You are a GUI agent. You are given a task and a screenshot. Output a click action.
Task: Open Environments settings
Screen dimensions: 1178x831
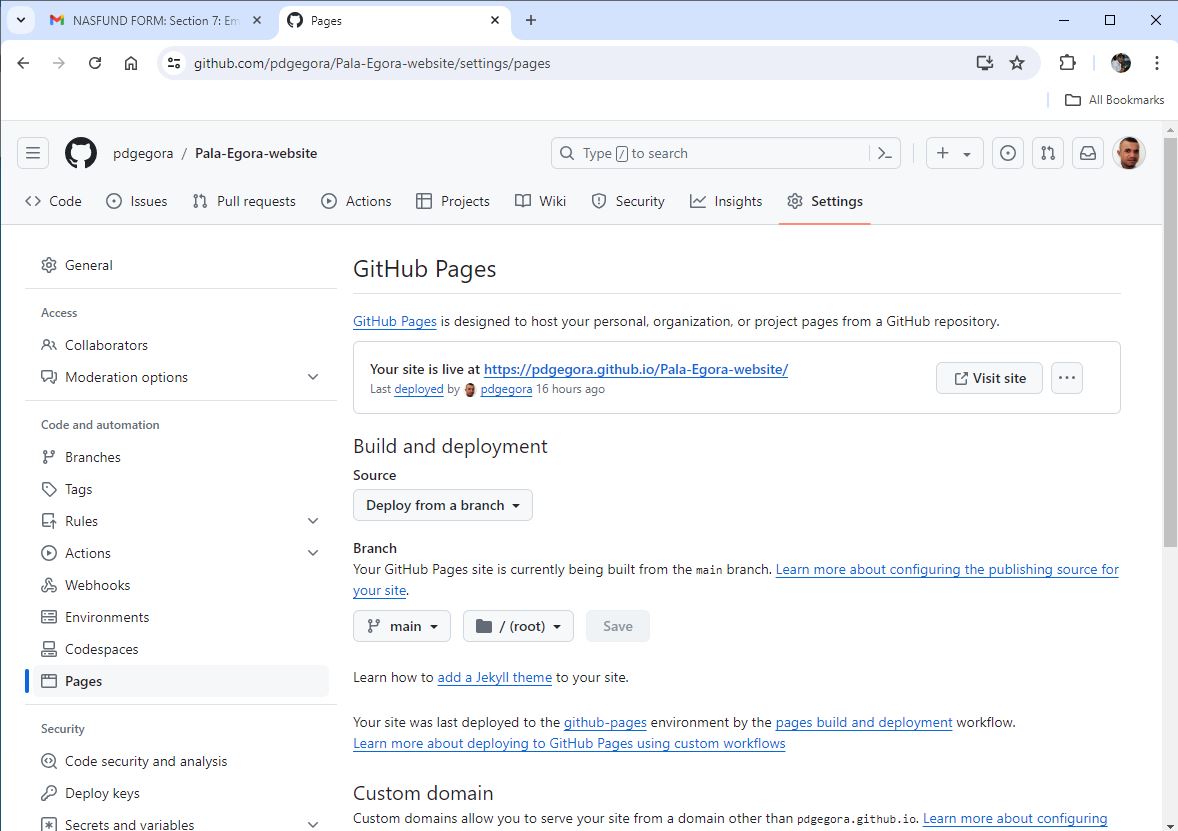pyautogui.click(x=181, y=617)
